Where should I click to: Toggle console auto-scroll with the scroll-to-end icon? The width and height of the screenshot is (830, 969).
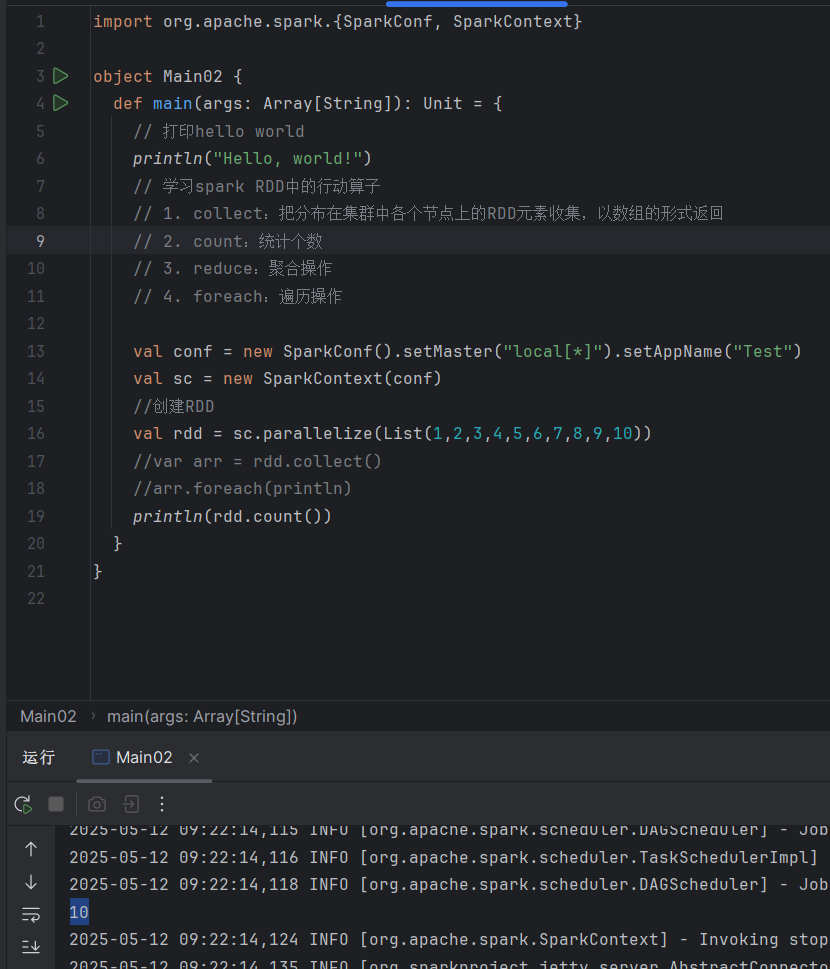[31, 946]
